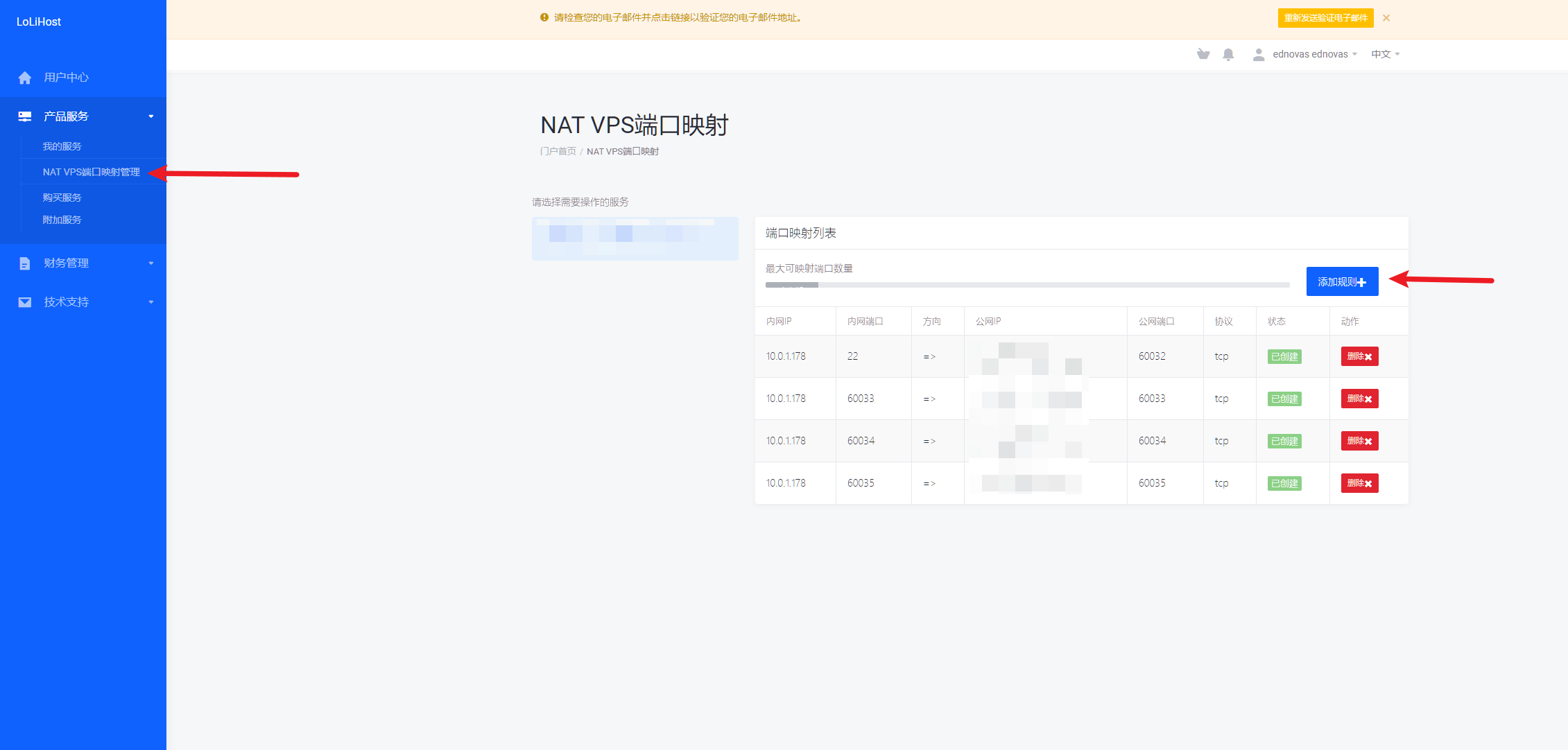Viewport: 1568px width, 750px height.
Task: Click the document icon beside 财务管理
Action: pyautogui.click(x=25, y=263)
